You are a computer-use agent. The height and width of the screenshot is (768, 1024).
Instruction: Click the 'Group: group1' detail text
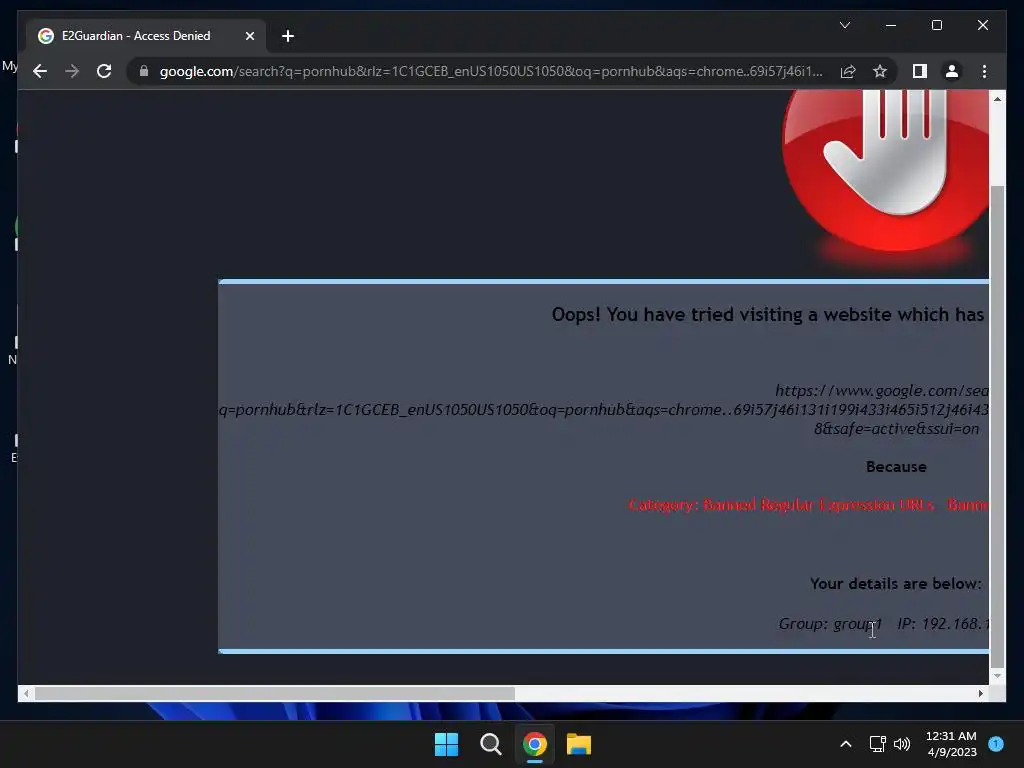[x=830, y=624]
